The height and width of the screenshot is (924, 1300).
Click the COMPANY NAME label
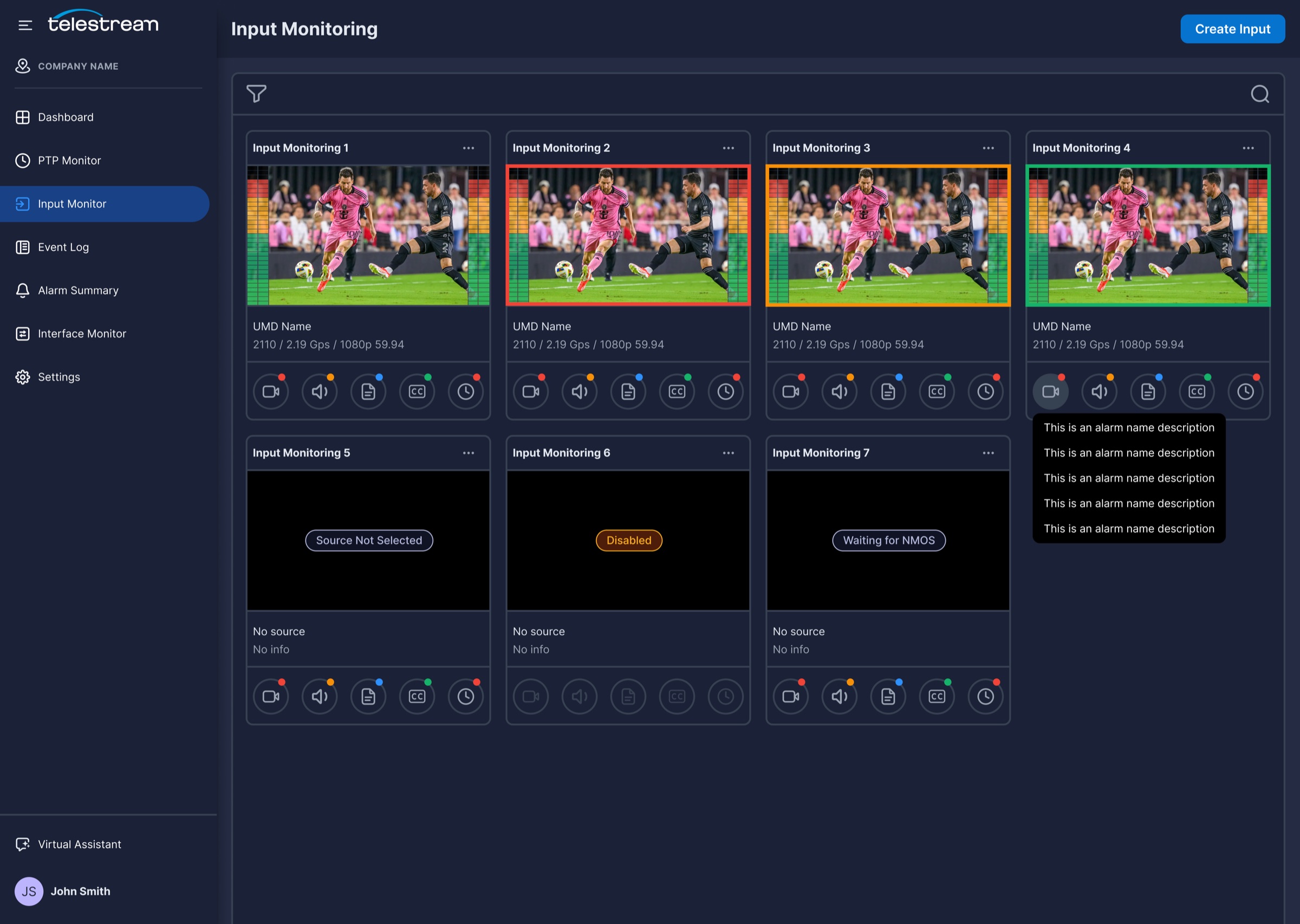(x=78, y=66)
